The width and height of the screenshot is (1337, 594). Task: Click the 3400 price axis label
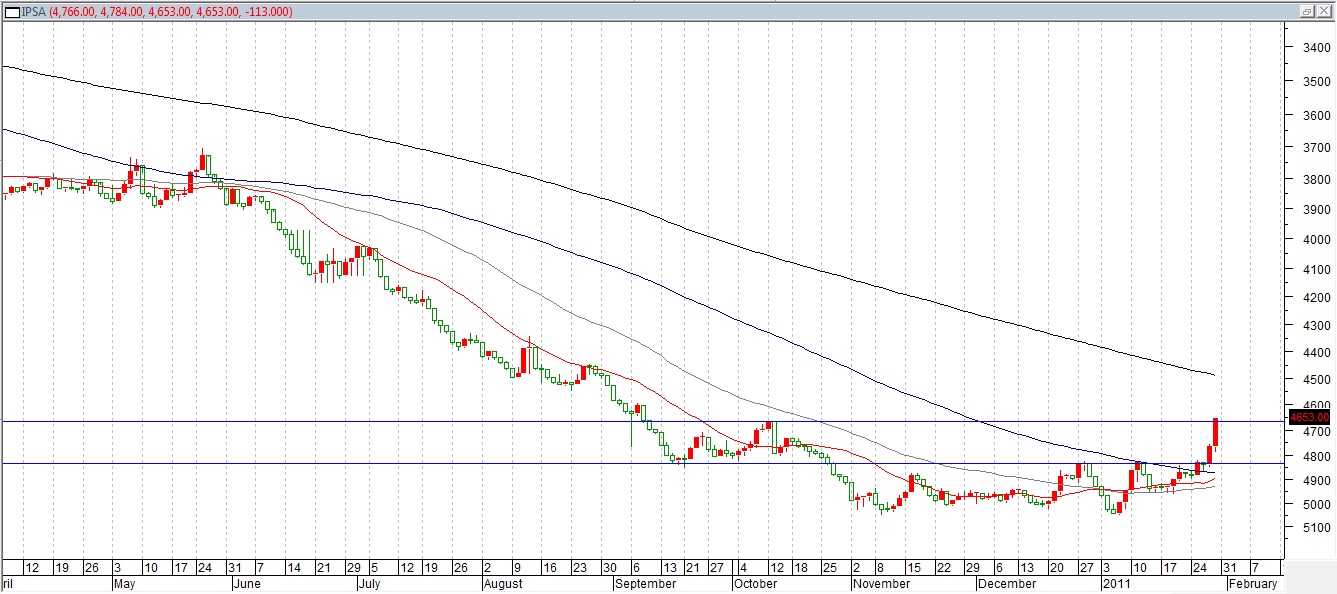click(1315, 47)
